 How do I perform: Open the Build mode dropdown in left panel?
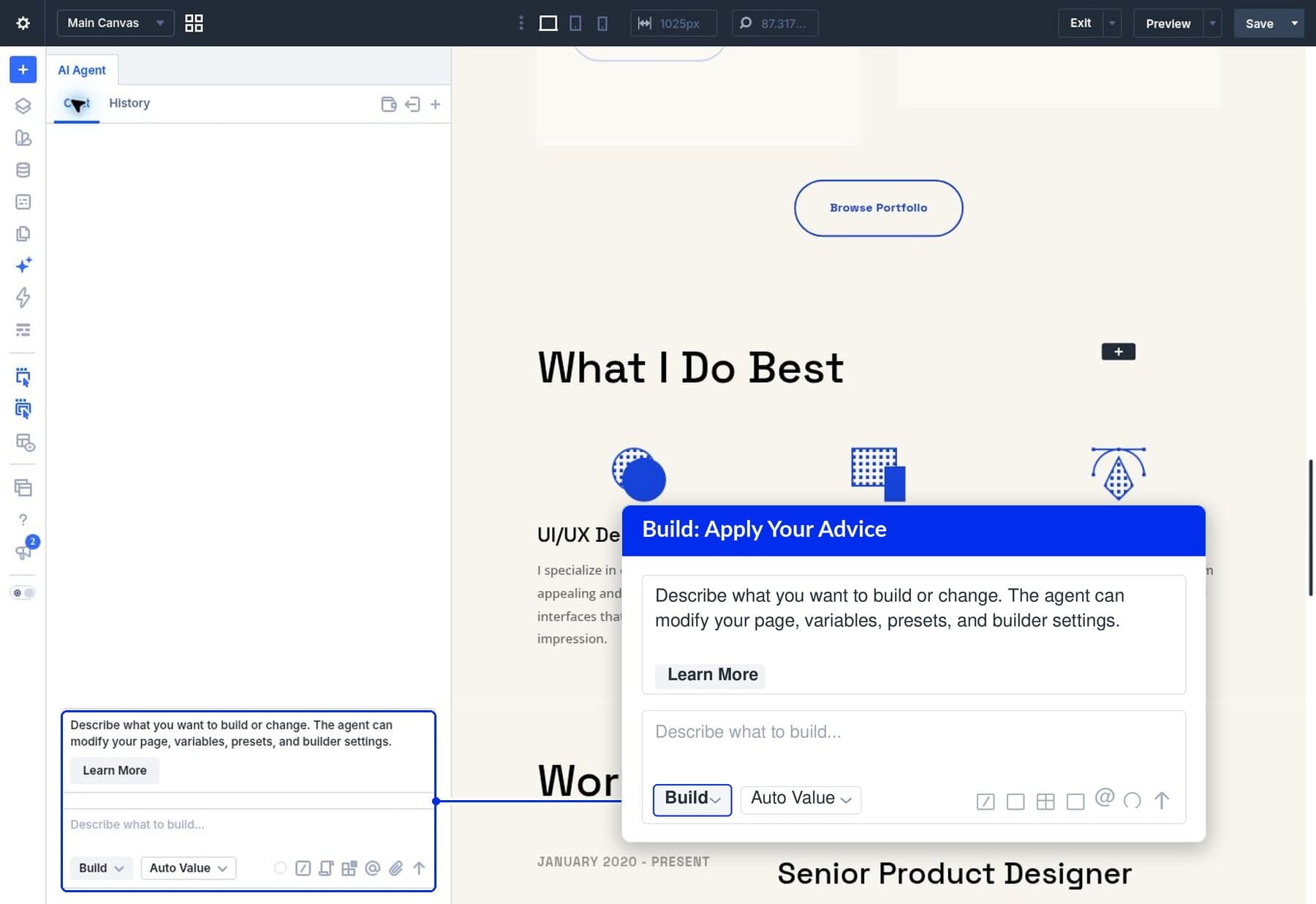pyautogui.click(x=102, y=868)
